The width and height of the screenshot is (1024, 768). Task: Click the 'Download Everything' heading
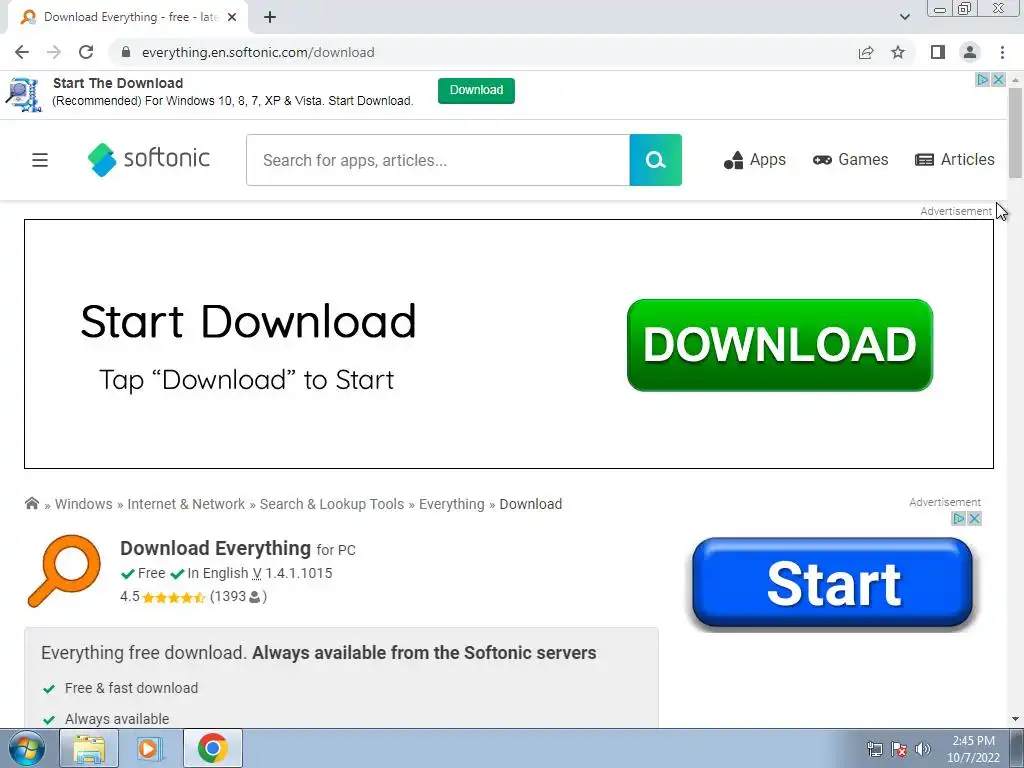(x=216, y=548)
